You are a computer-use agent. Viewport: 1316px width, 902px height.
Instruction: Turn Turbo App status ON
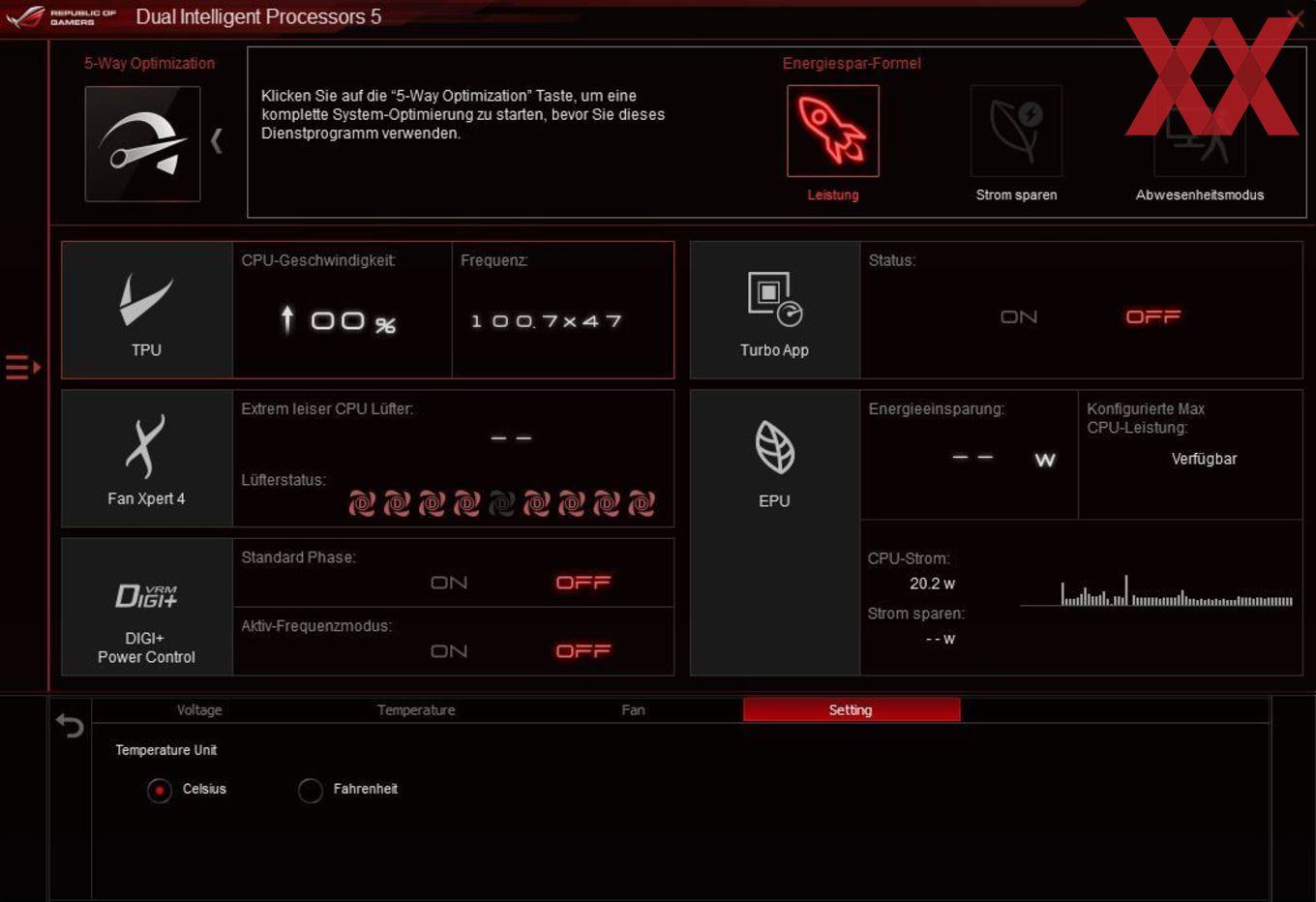[1019, 317]
